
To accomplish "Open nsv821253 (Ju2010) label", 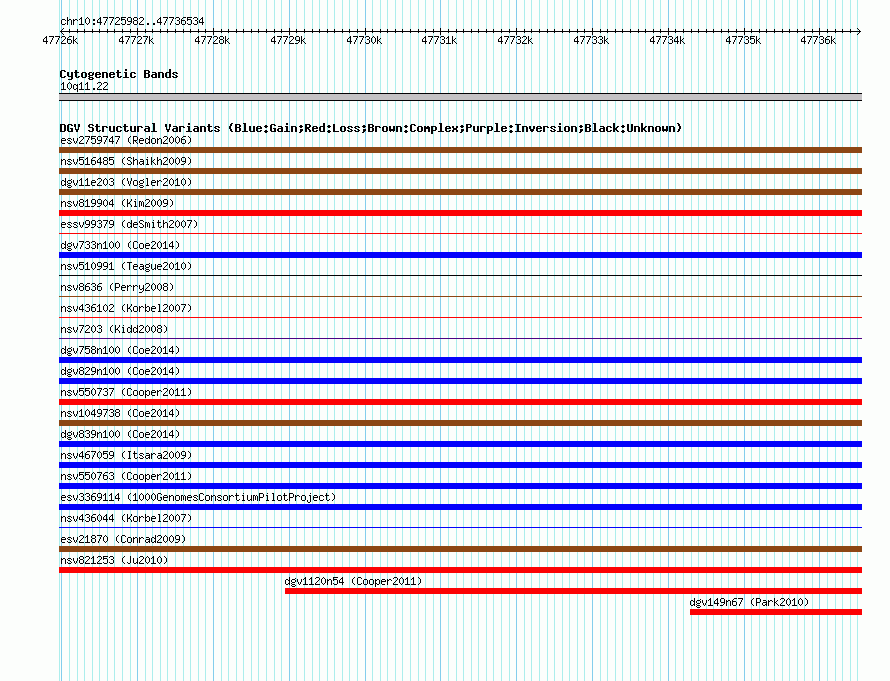I will pyautogui.click(x=114, y=560).
